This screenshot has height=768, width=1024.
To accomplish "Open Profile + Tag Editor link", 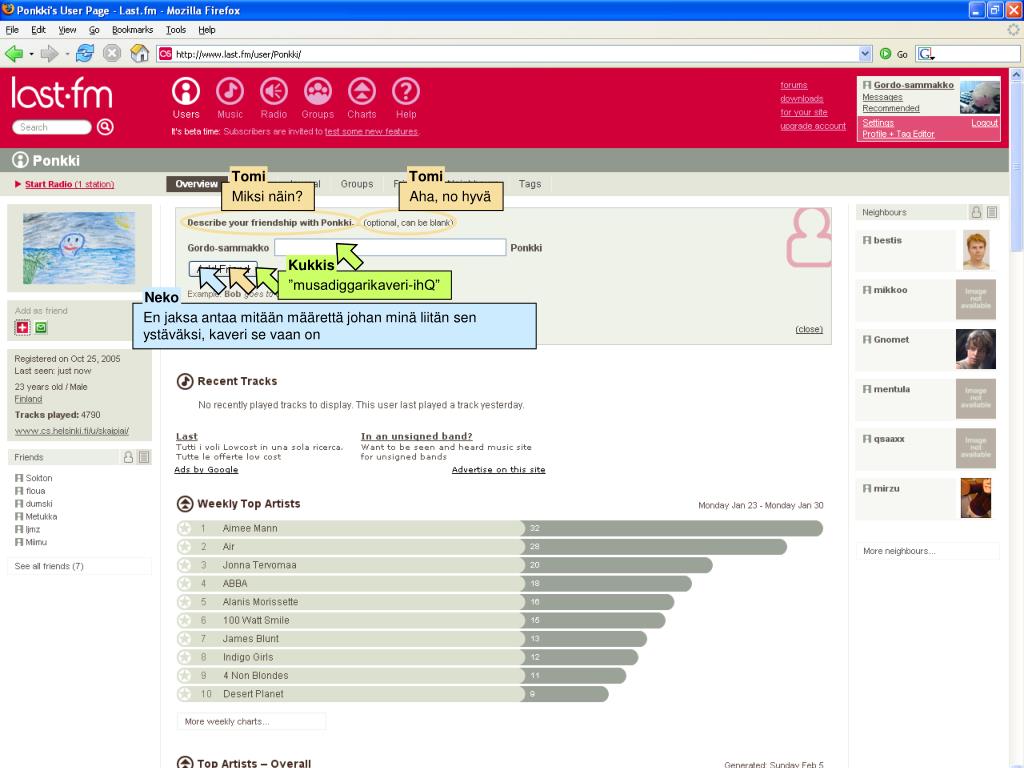I will pos(898,134).
